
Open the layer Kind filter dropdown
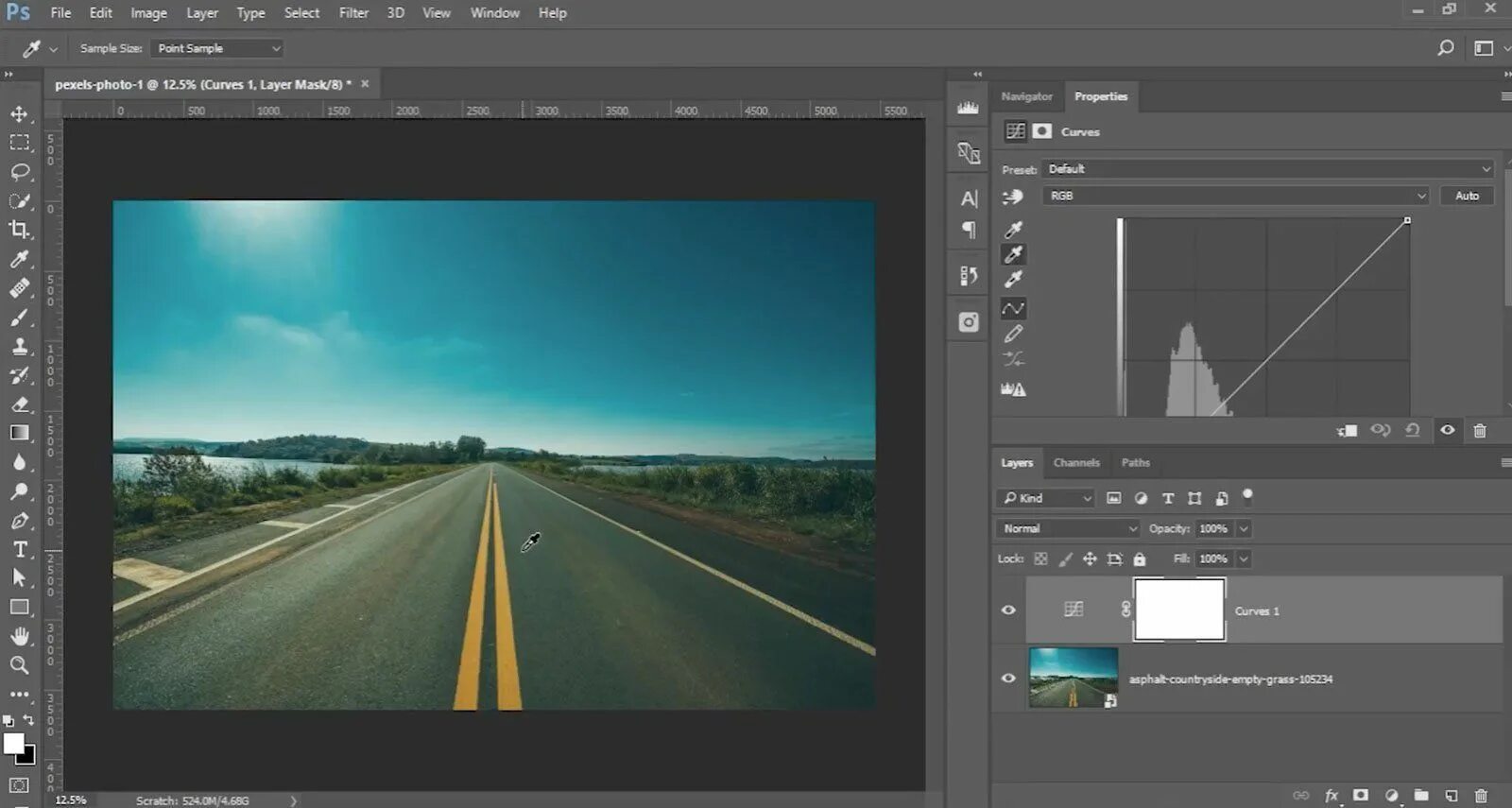[x=1046, y=498]
